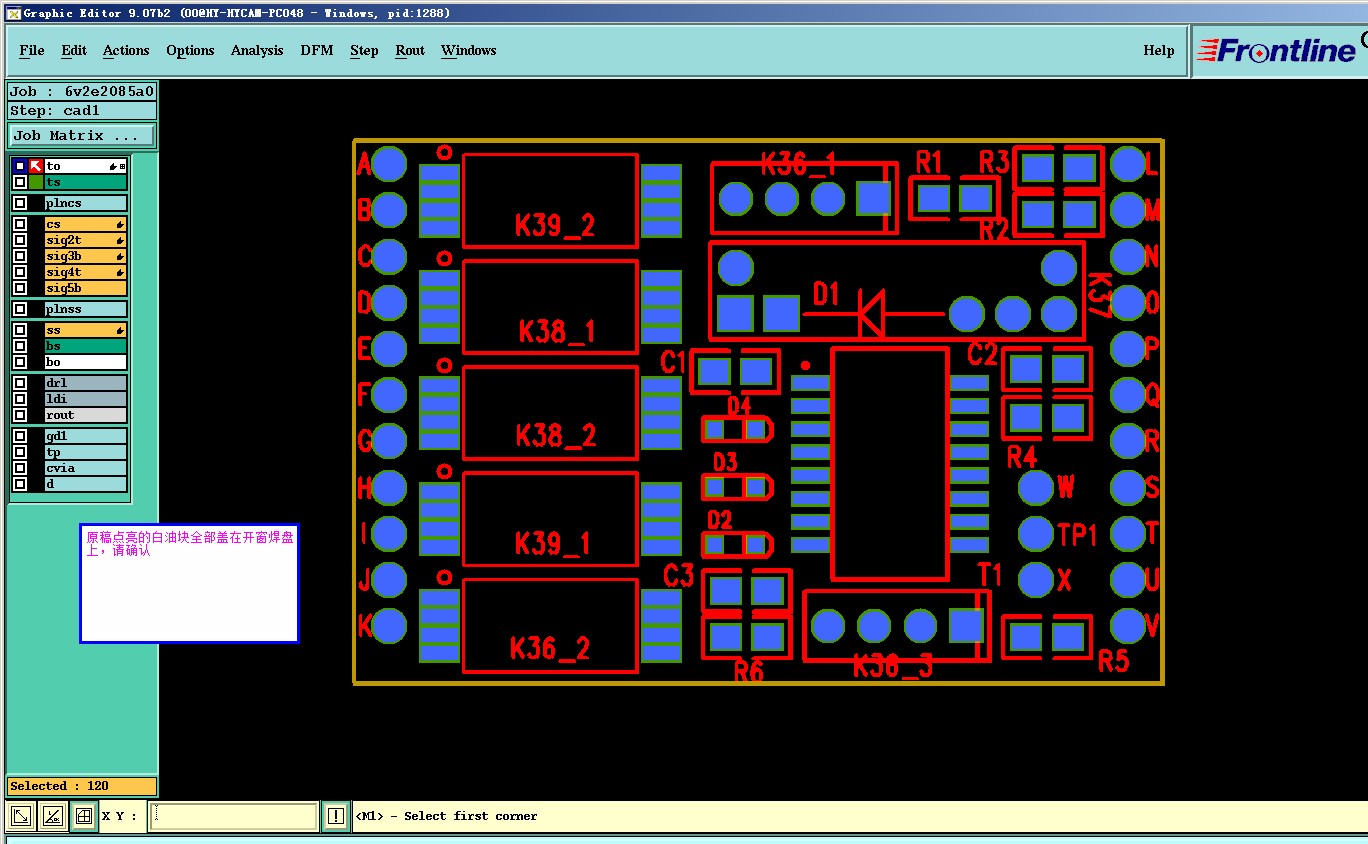Open the Step menu

click(364, 51)
